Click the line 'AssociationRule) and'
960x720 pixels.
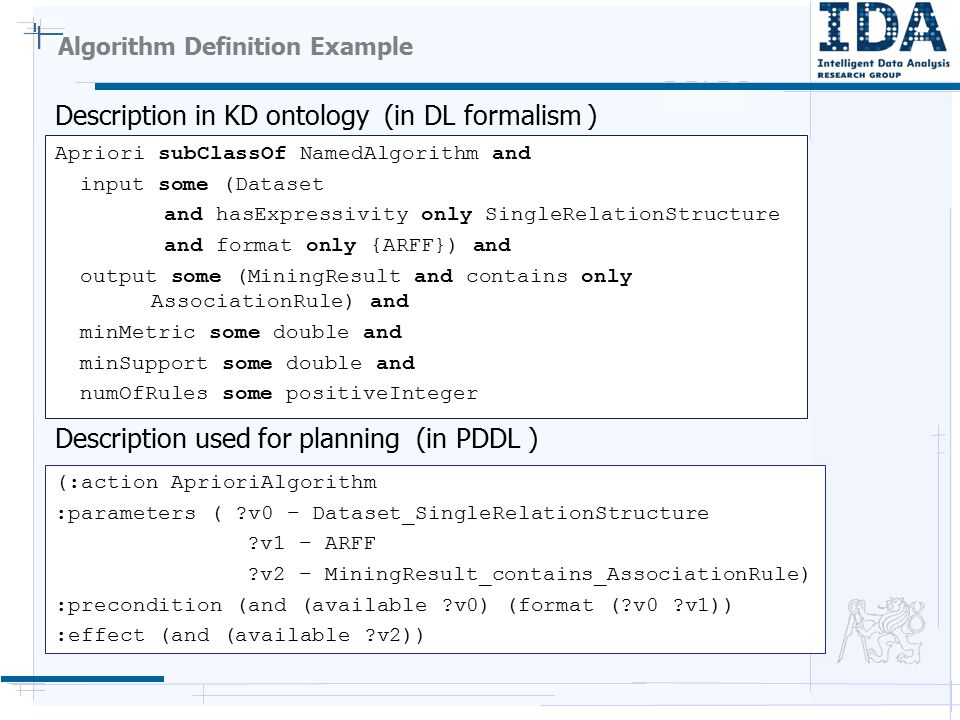[x=280, y=301]
